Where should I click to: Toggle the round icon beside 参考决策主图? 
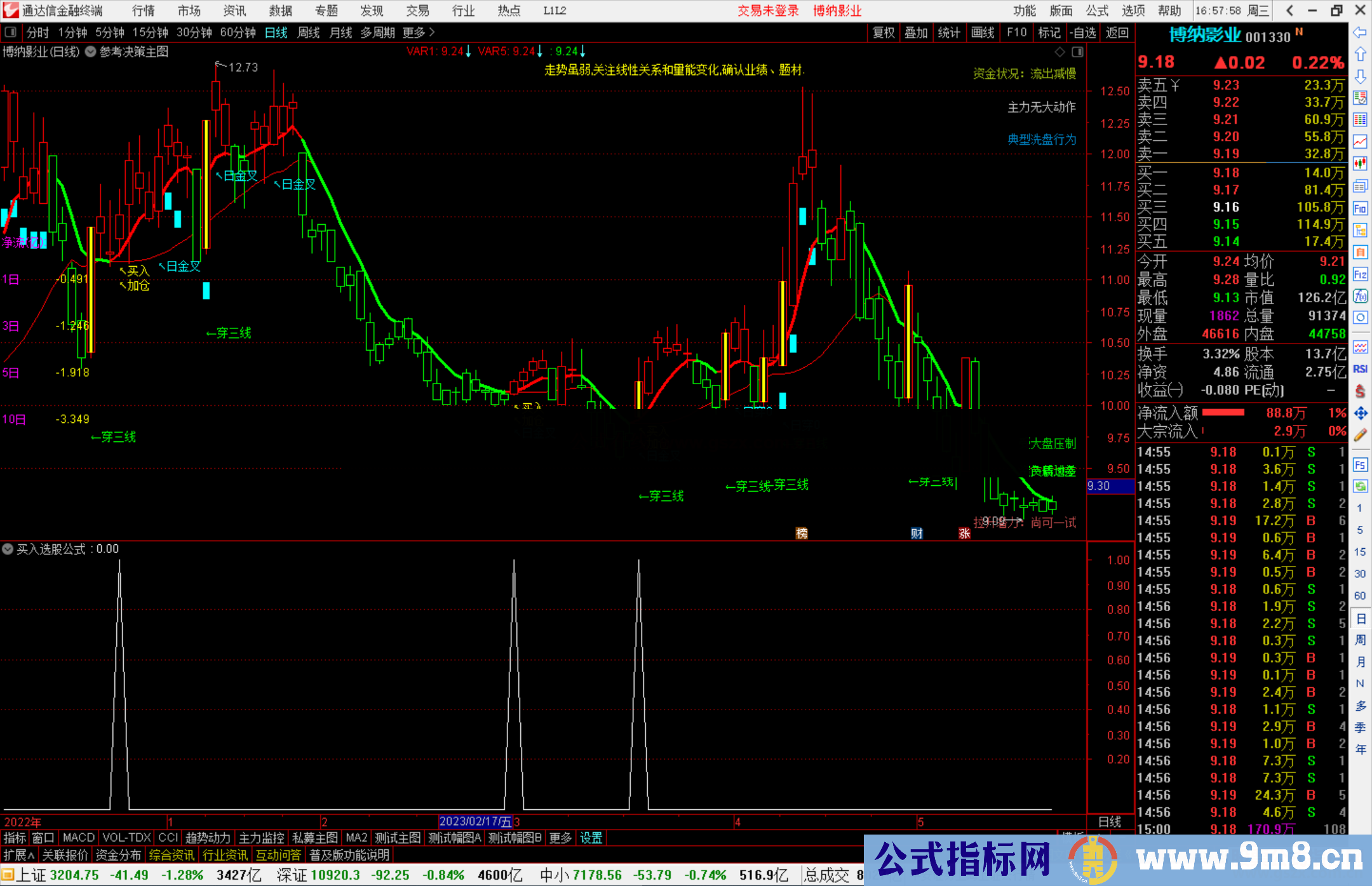pyautogui.click(x=91, y=52)
